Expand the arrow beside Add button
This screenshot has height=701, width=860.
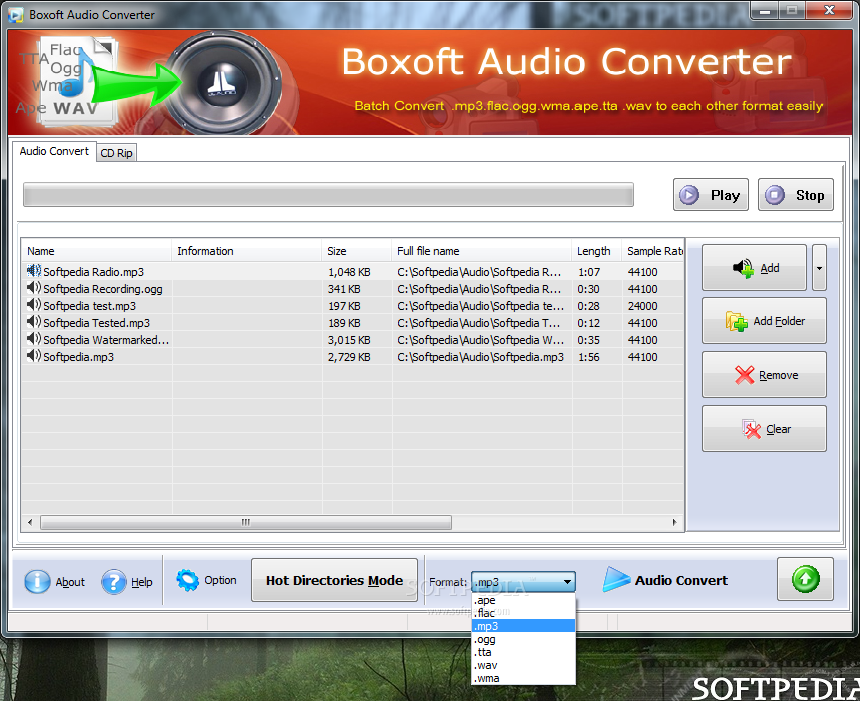pyautogui.click(x=819, y=268)
